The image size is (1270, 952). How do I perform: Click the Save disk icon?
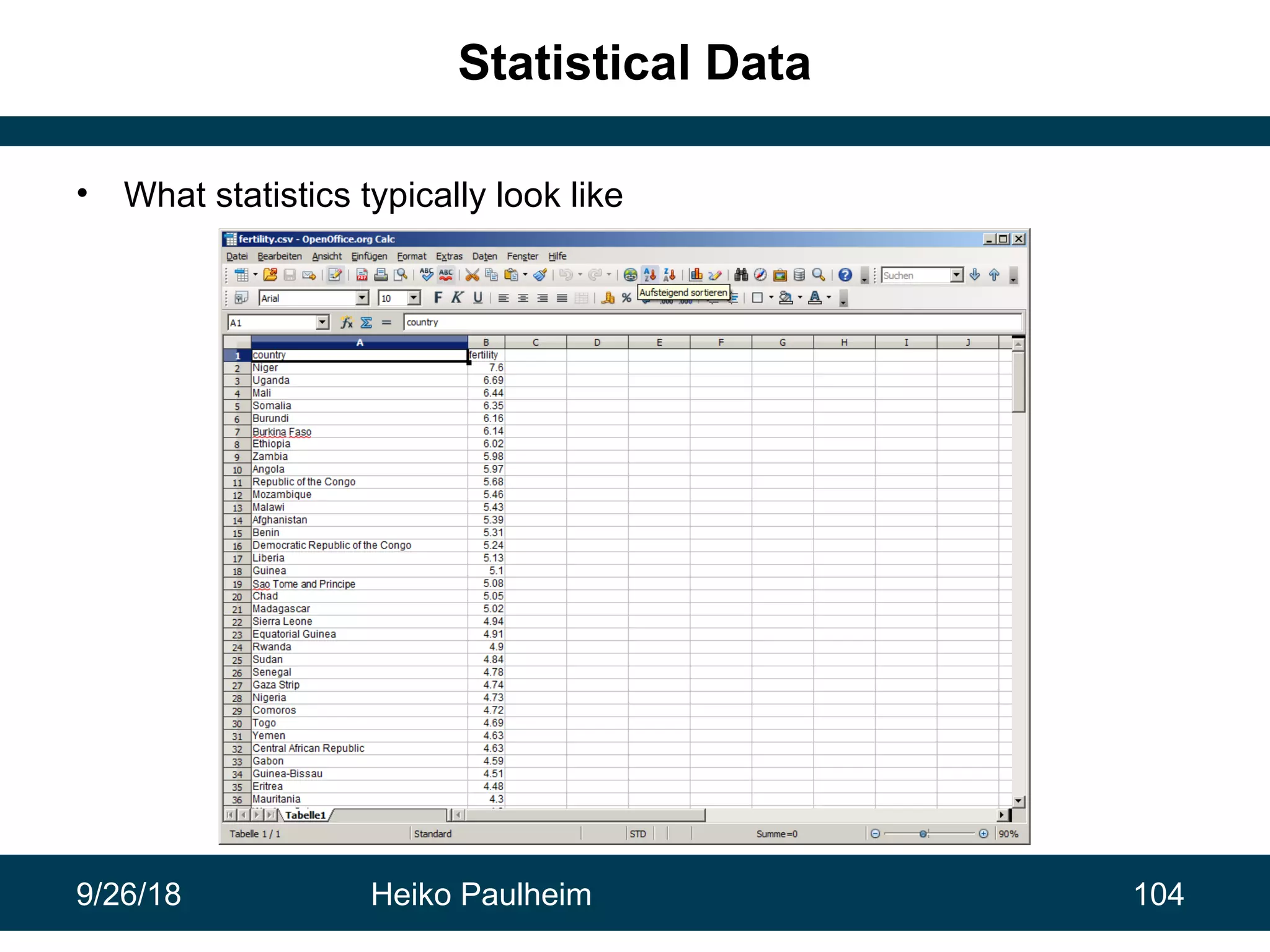pyautogui.click(x=290, y=275)
